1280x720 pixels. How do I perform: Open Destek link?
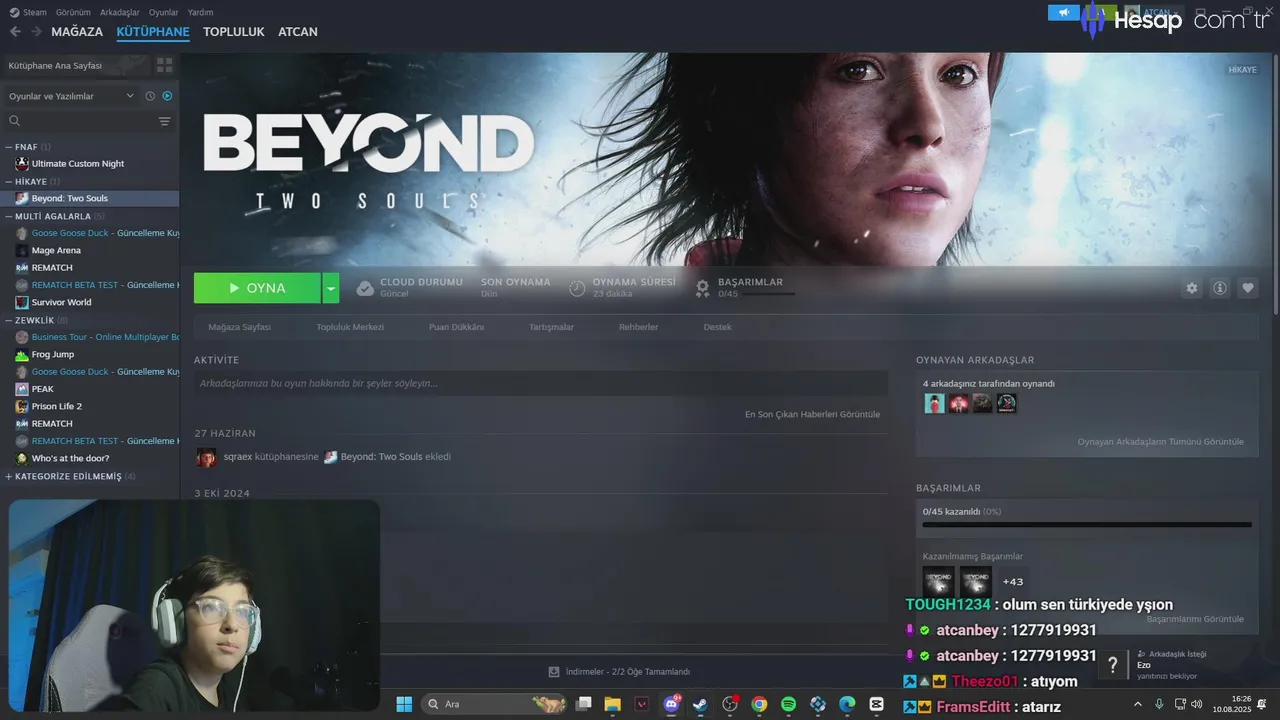717,327
